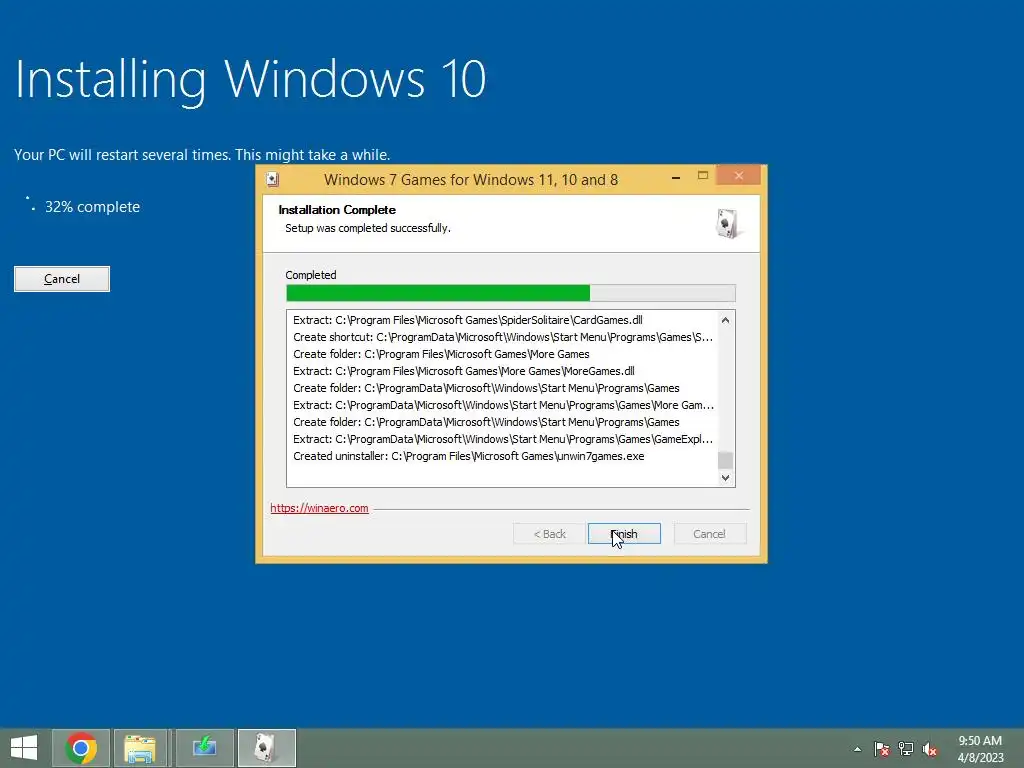Screen dimensions: 1024x768
Task: Close the Windows 7 Games installer window
Action: click(x=739, y=176)
